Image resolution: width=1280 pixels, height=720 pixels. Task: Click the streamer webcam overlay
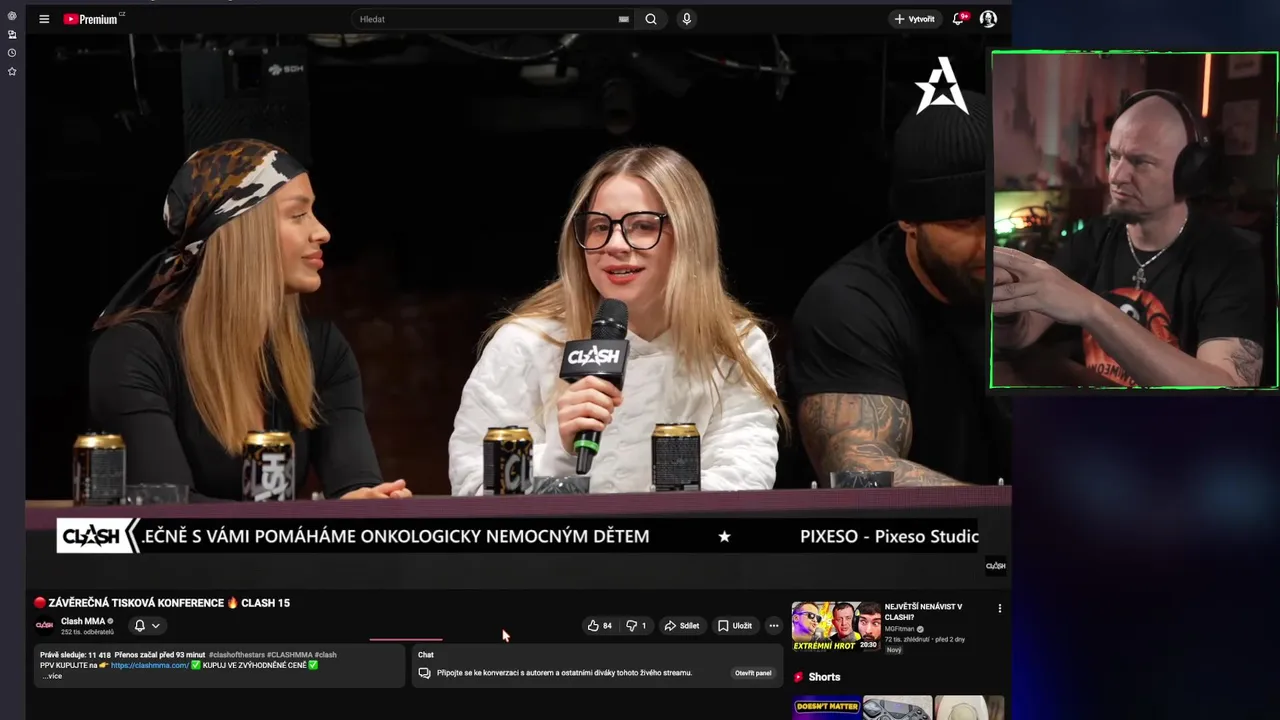(x=1134, y=220)
